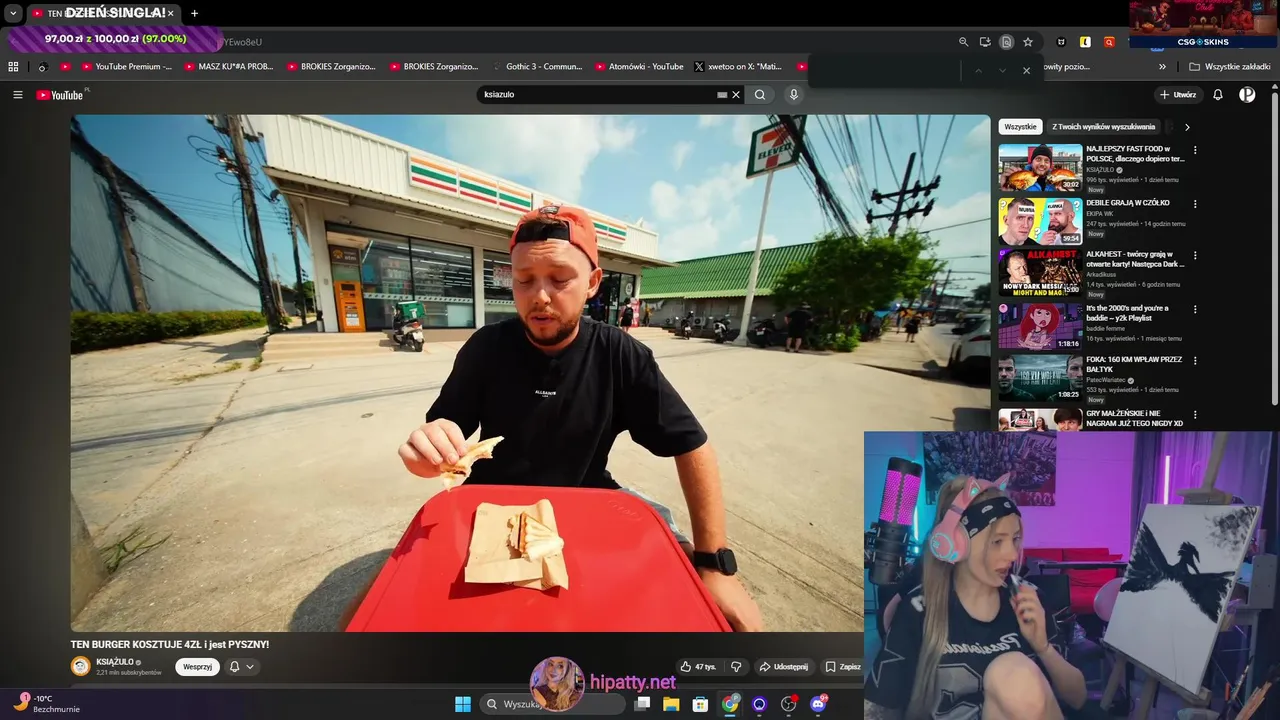Click Udostępnij share button

783,667
